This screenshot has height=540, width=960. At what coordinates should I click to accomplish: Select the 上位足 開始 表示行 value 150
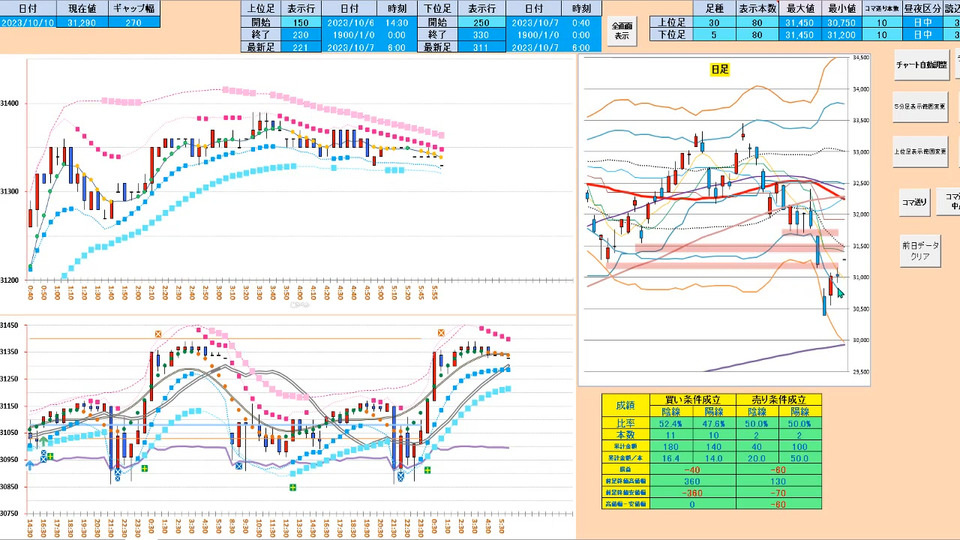(x=301, y=23)
